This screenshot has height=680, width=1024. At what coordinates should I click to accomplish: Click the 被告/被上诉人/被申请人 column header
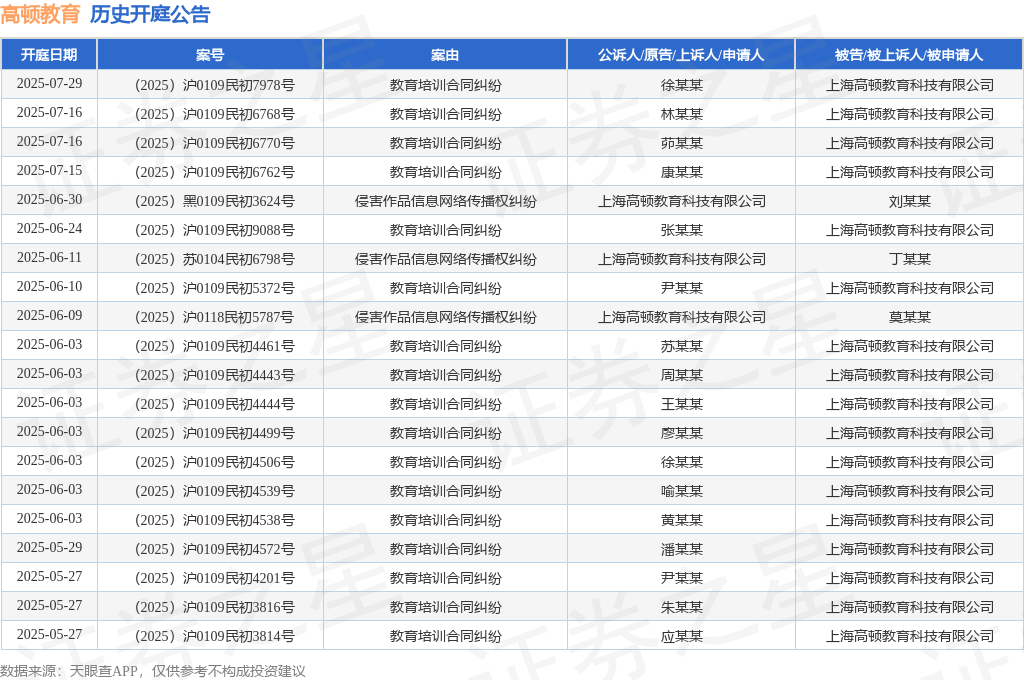(909, 55)
